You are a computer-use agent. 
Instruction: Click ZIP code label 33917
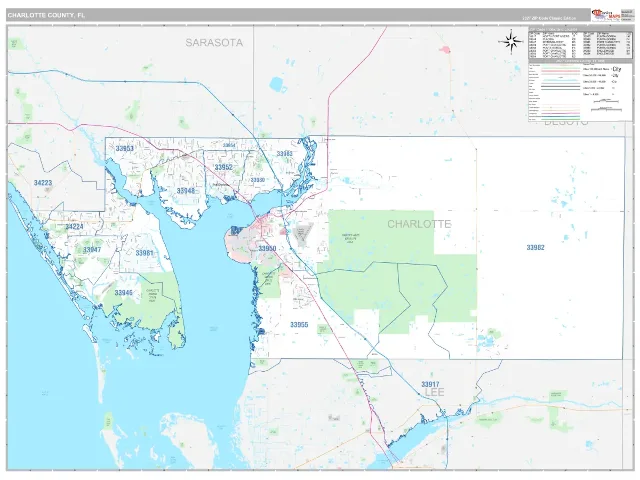[x=430, y=384]
